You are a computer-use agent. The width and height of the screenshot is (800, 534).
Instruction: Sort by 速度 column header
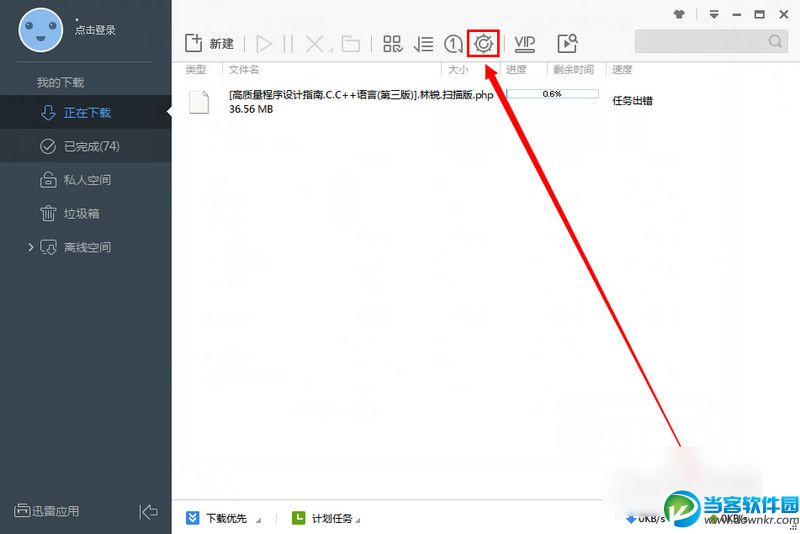tap(622, 69)
